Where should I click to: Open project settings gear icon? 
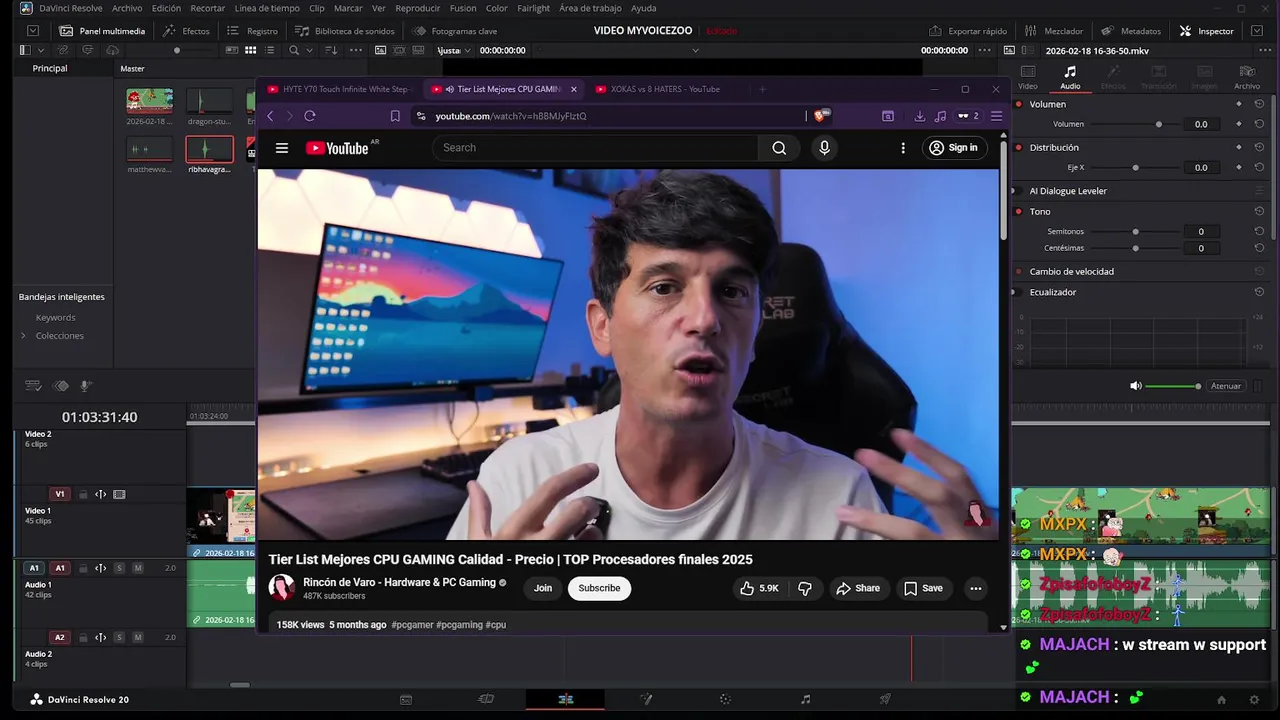1254,699
